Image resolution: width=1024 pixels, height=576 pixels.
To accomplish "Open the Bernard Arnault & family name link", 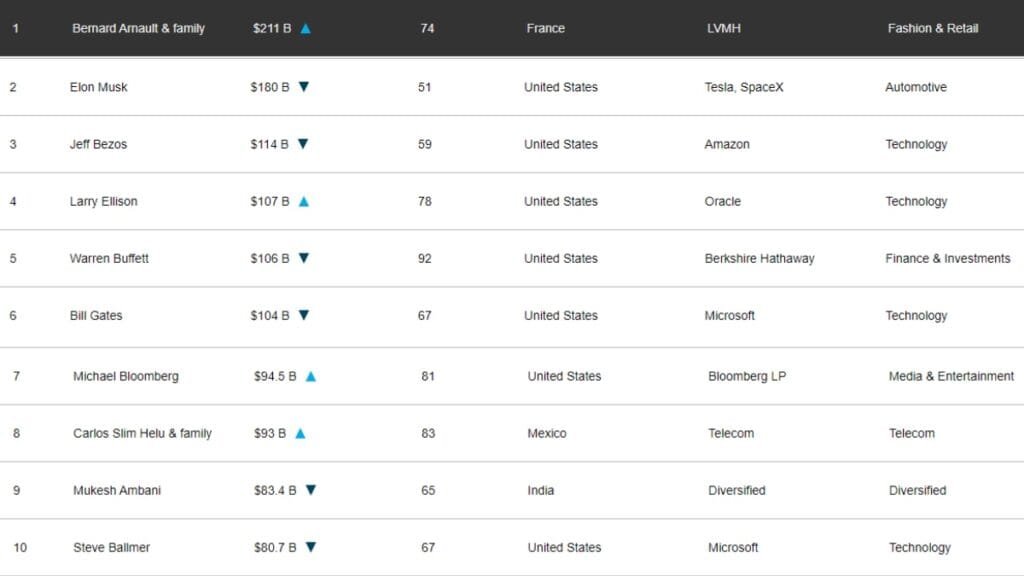I will (138, 29).
